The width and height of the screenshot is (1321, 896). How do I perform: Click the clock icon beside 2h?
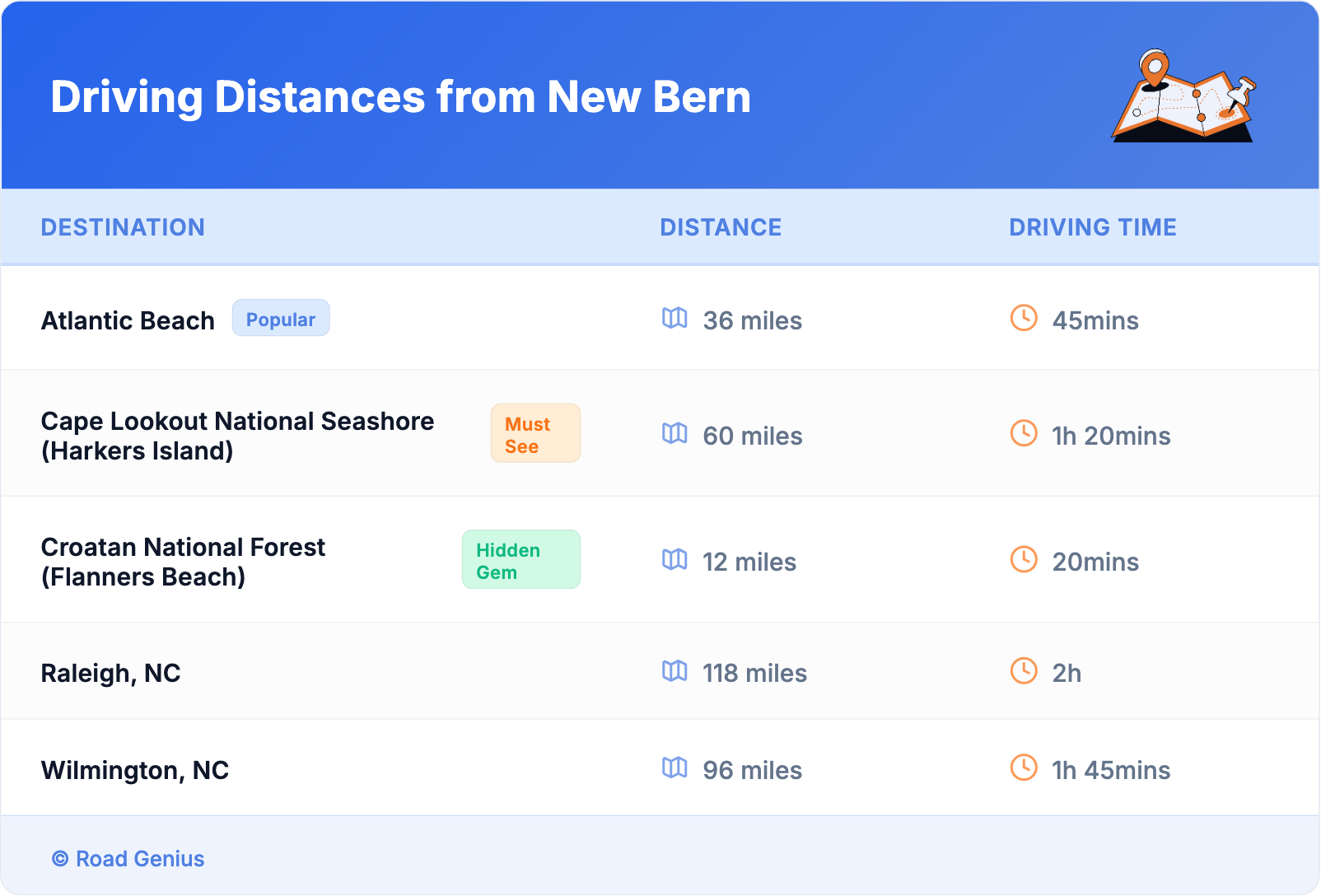(x=1024, y=671)
